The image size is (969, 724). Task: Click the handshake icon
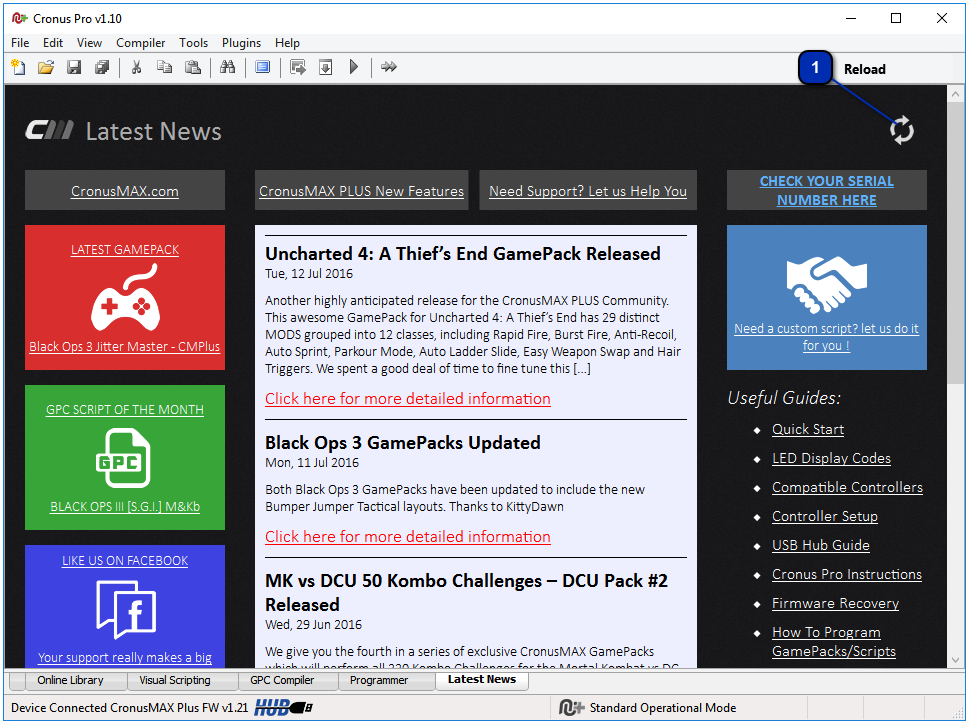point(826,284)
